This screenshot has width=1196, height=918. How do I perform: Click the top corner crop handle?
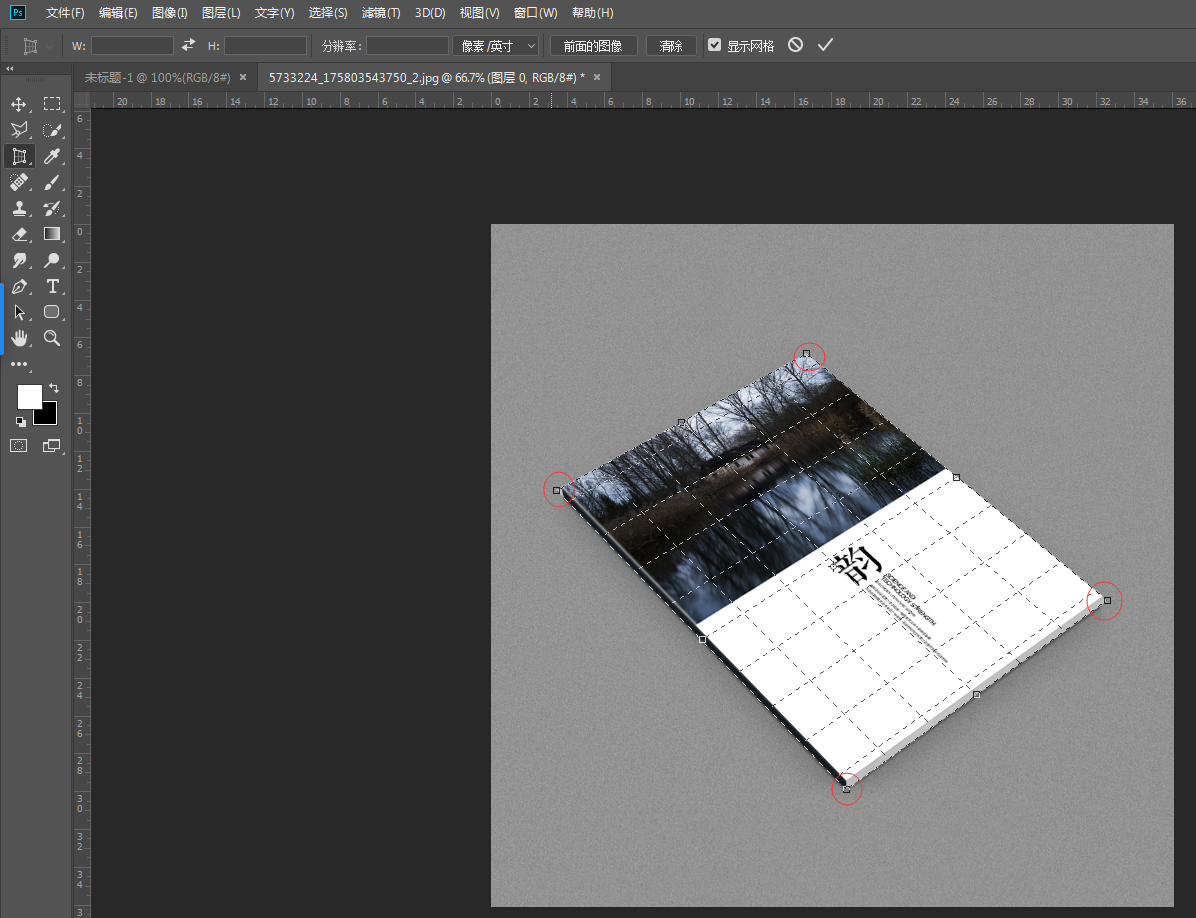click(x=806, y=354)
